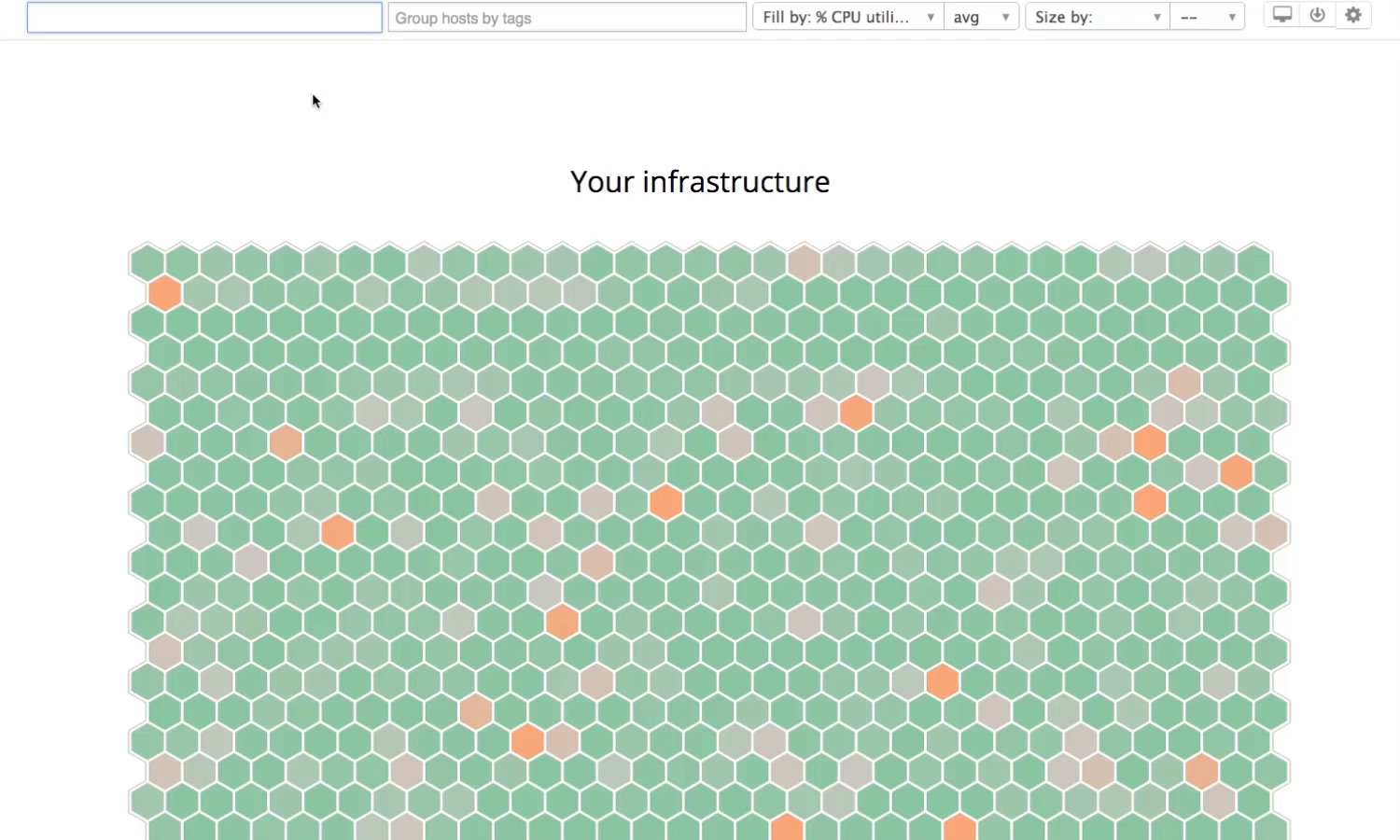The image size is (1400, 840).
Task: Change the 'avg' aggregation dropdown
Action: pyautogui.click(x=980, y=16)
